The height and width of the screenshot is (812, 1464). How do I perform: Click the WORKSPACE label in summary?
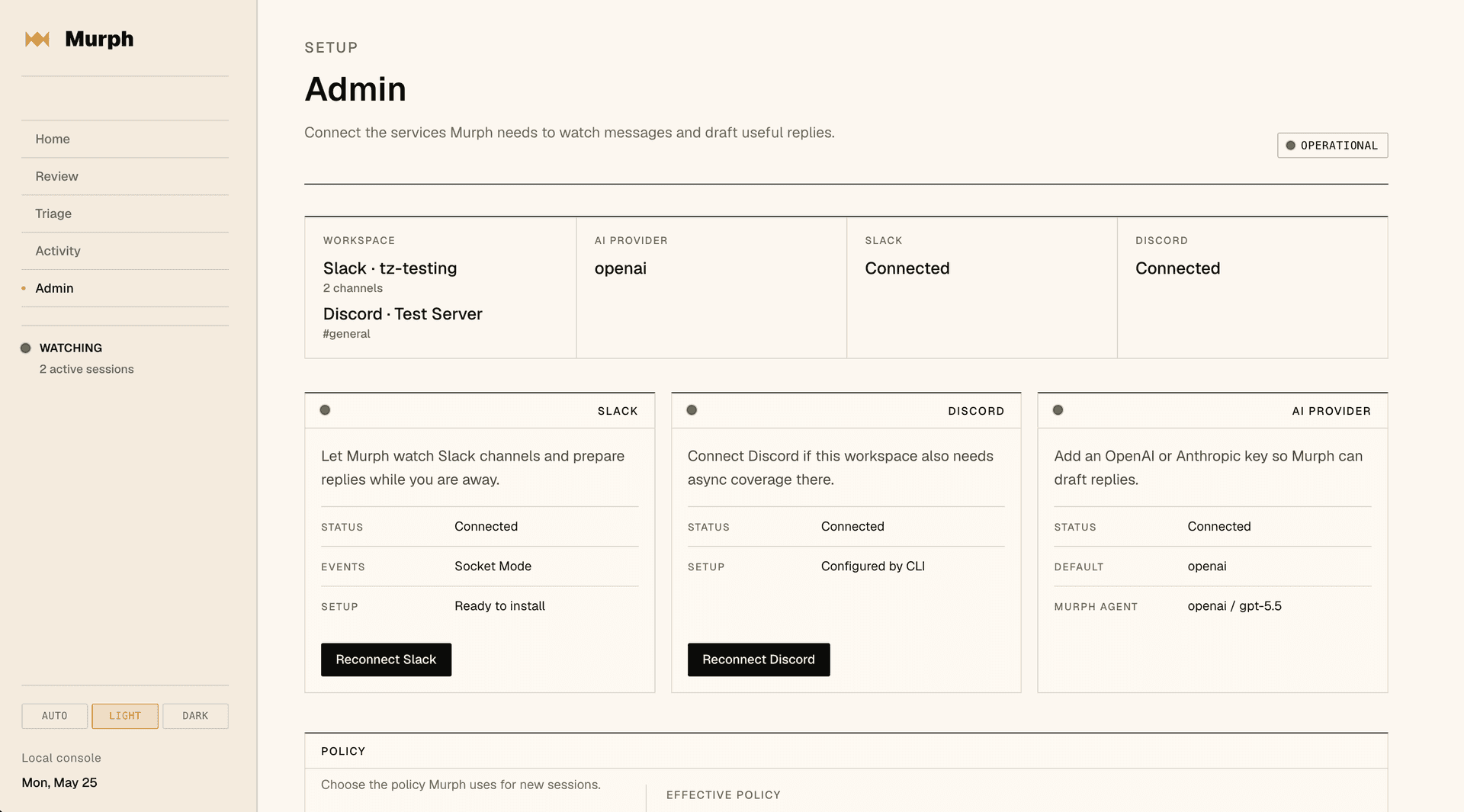358,240
